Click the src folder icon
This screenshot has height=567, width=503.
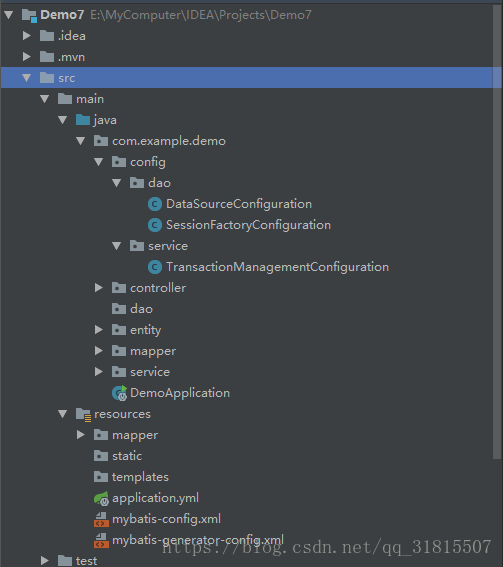(x=47, y=78)
